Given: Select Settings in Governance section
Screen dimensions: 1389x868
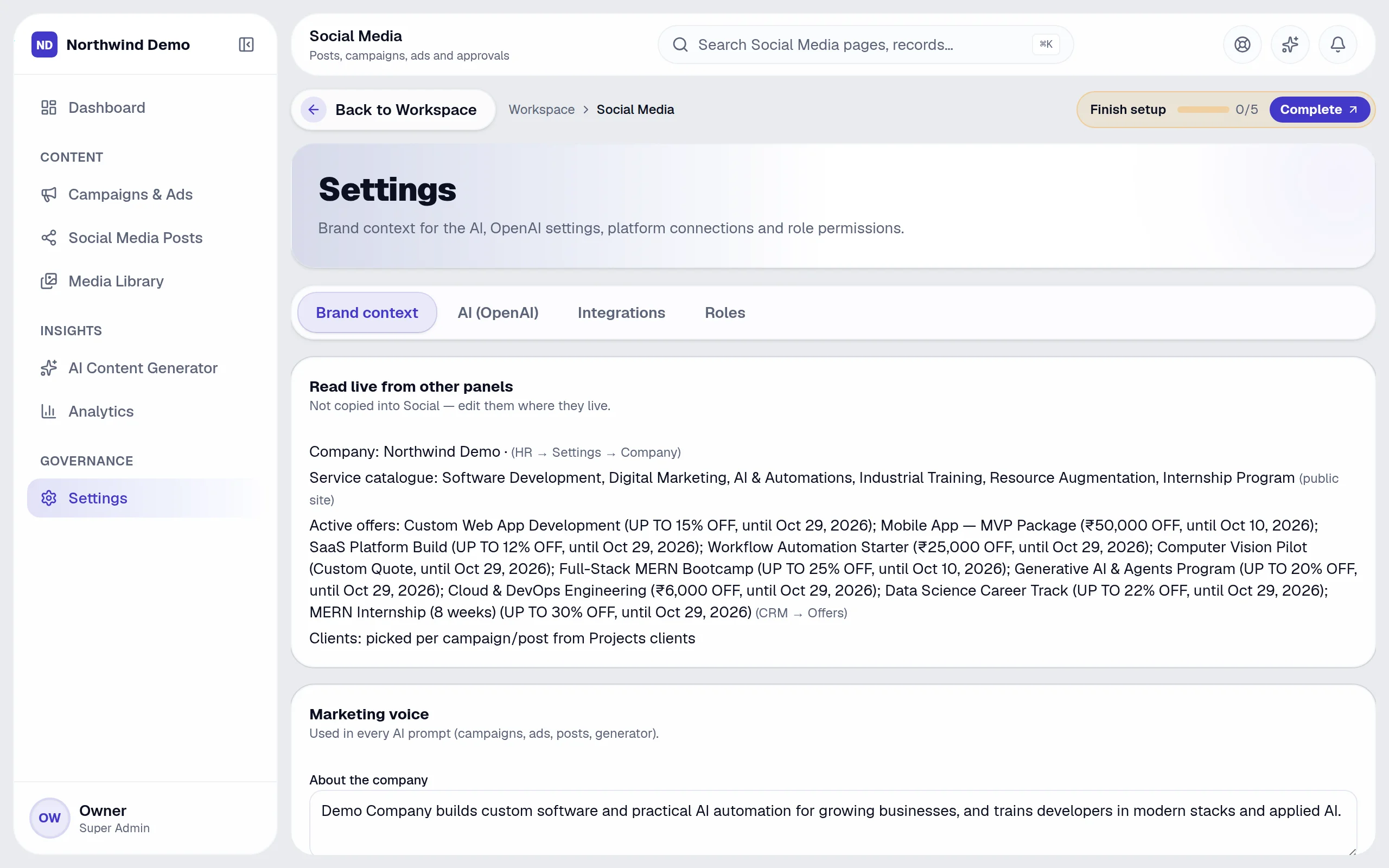Looking at the screenshot, I should 145,499.
